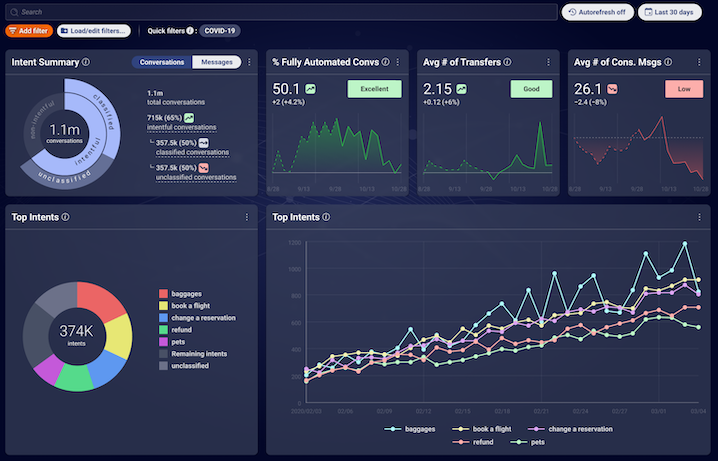Click the intentful conversations link
Viewport: 718px width, 461px height.
[x=181, y=128]
